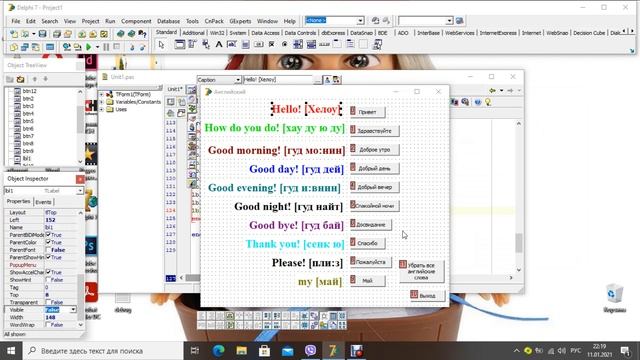Toggle the ShowHint checkbox
Viewport: 640px width, 360px height.
[48, 280]
